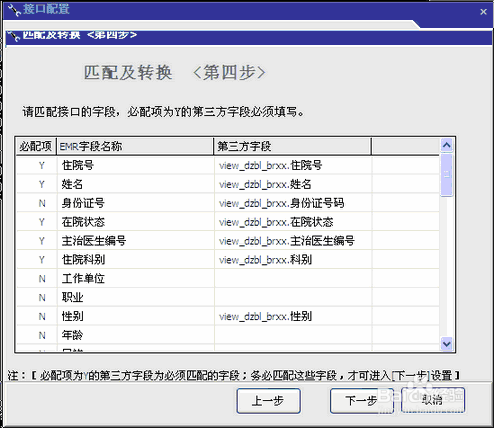
Task: Click the 第三方字段 column header
Action: pos(292,146)
